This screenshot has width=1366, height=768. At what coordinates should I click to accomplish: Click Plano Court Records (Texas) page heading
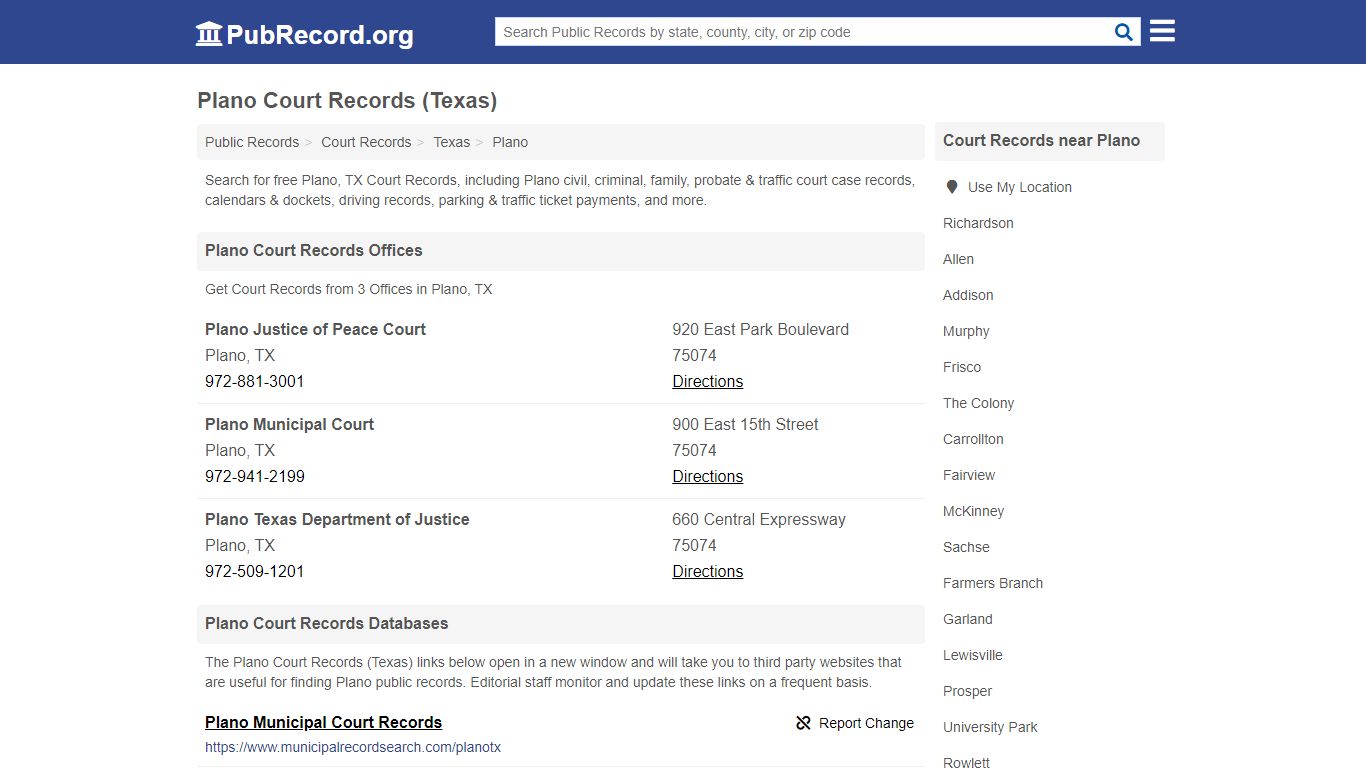pos(347,101)
